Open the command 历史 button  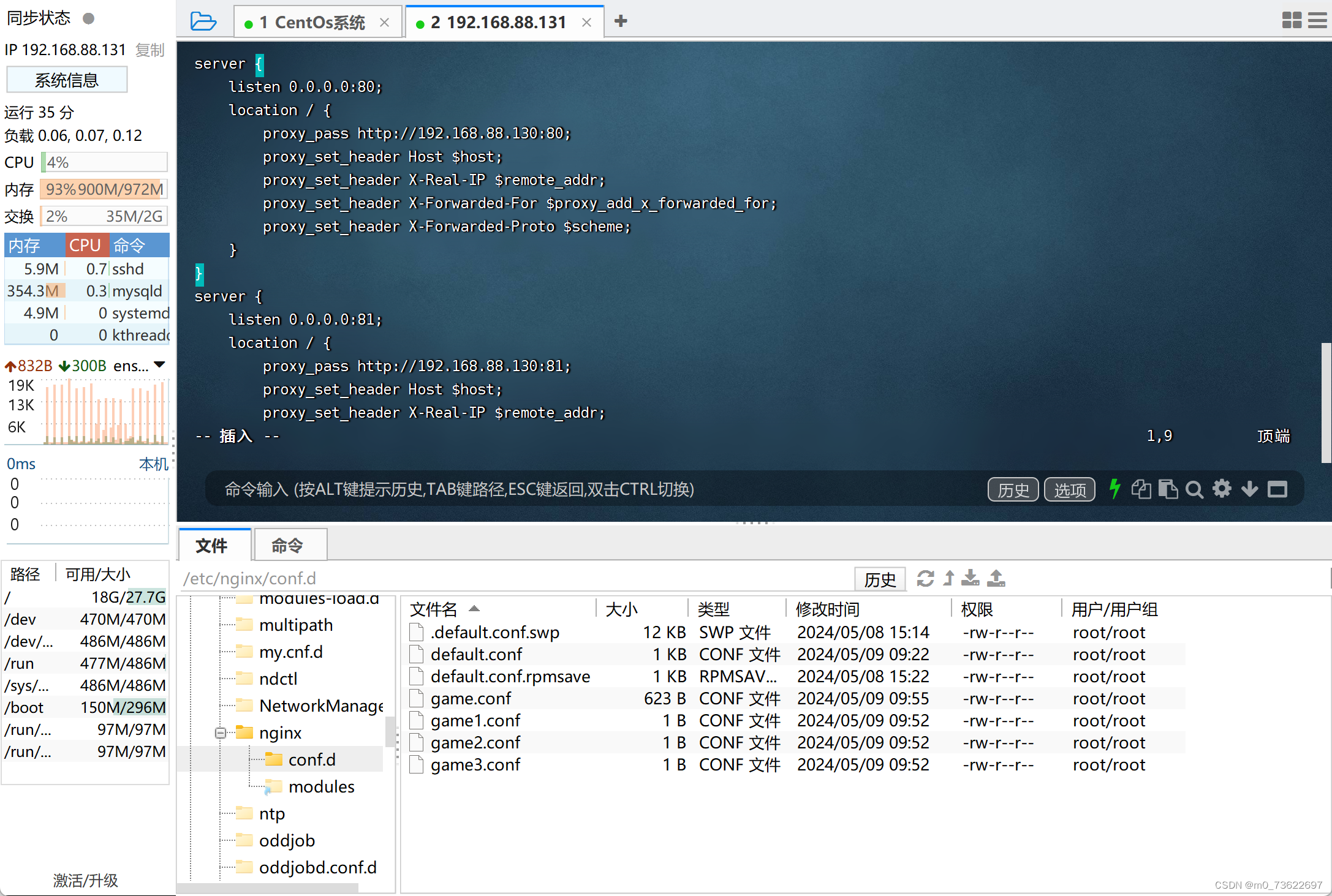1013,489
